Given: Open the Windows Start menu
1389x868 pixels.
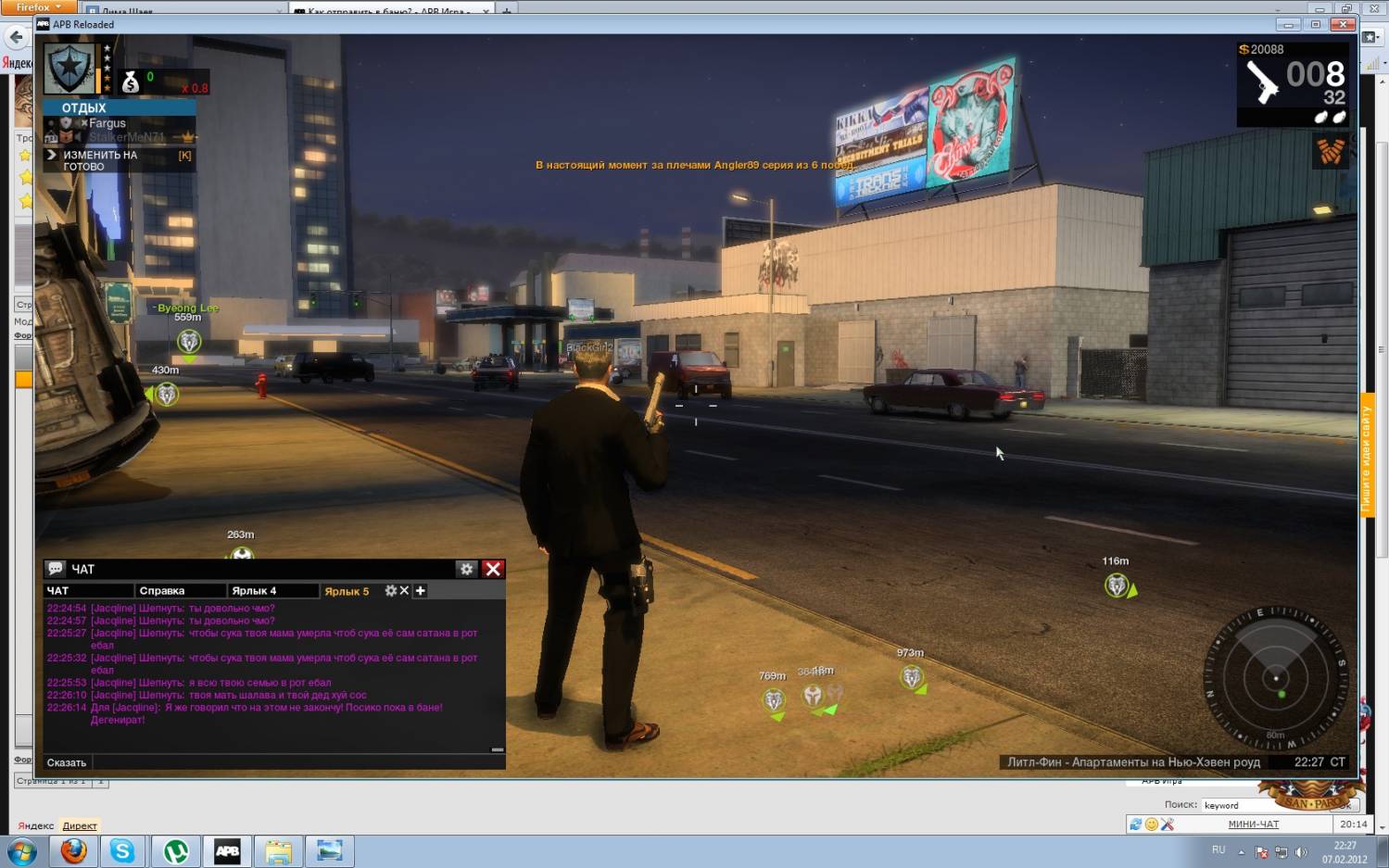Looking at the screenshot, I should click(x=21, y=851).
